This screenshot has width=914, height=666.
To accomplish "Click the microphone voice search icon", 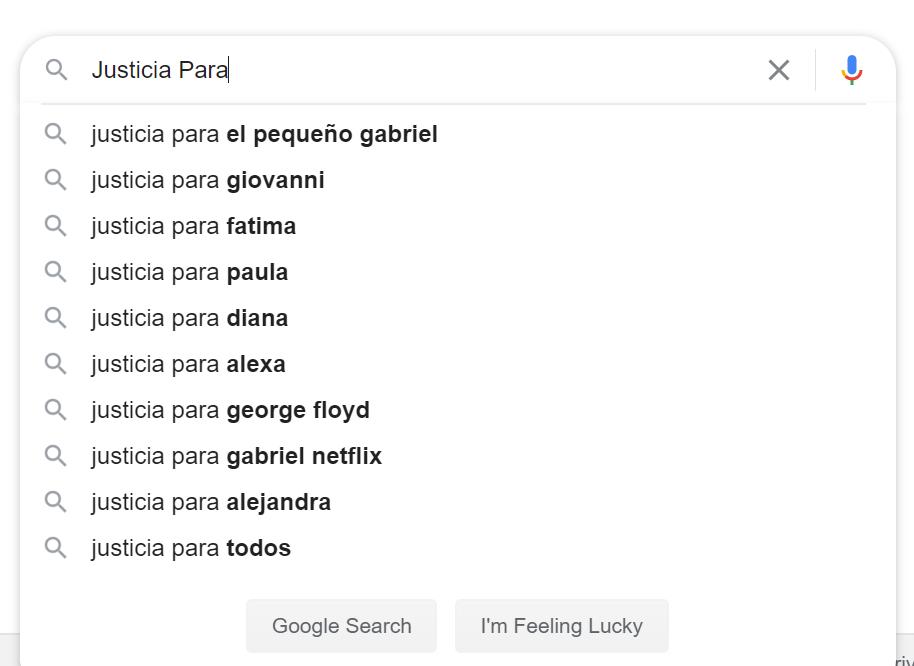I will [x=851, y=70].
